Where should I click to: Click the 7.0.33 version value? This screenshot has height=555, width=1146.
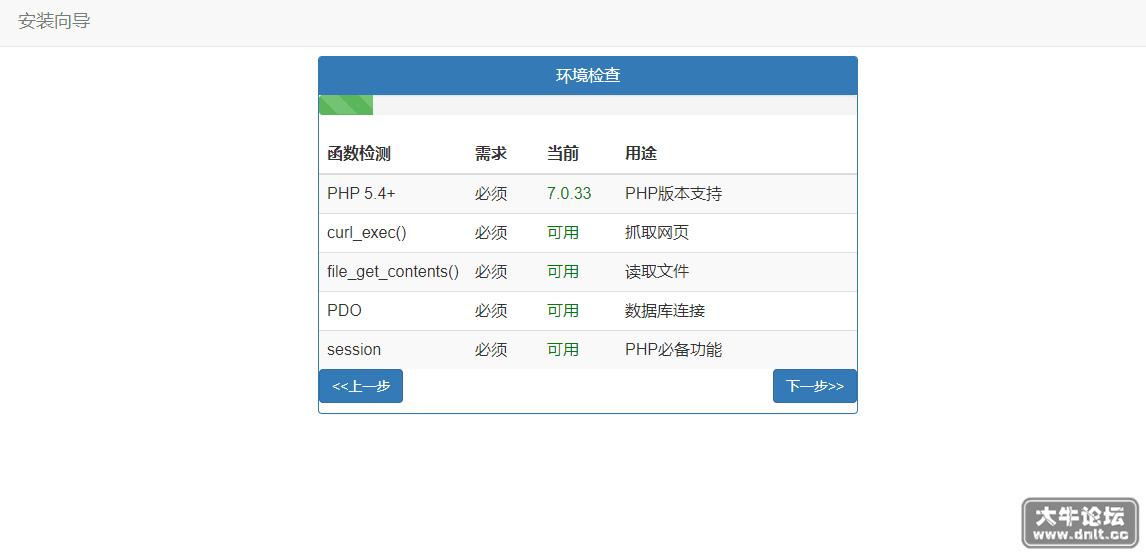click(x=569, y=194)
